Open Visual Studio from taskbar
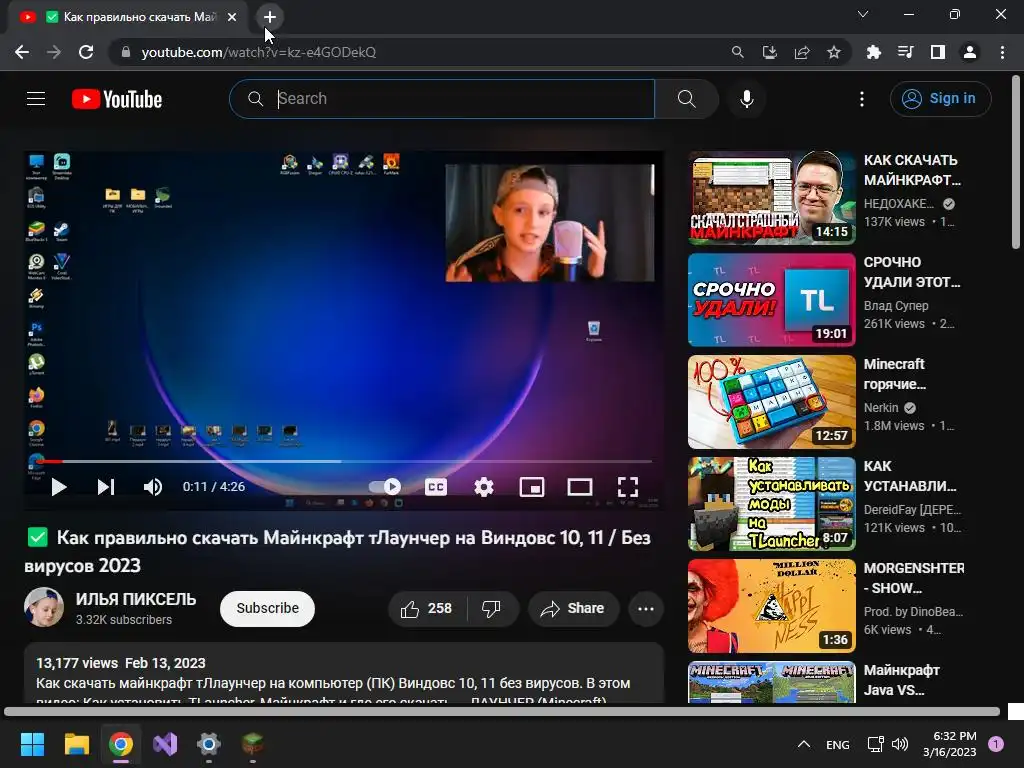 165,744
